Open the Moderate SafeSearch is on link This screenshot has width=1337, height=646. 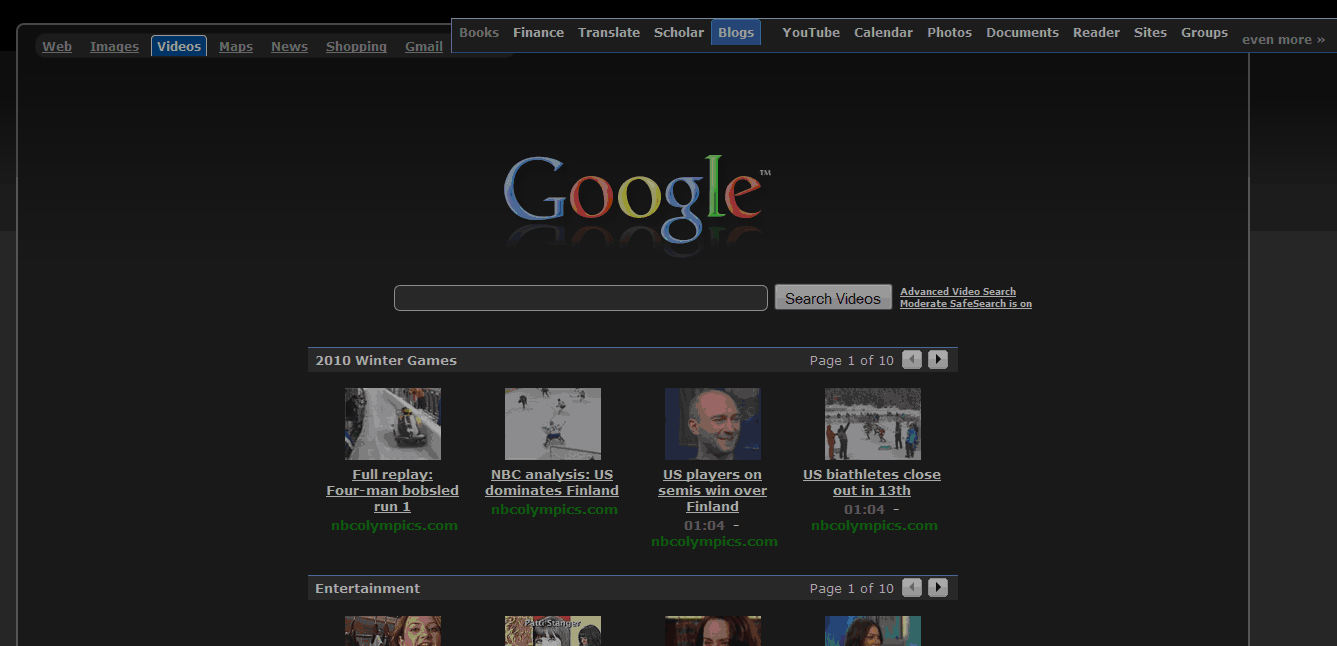coord(966,304)
